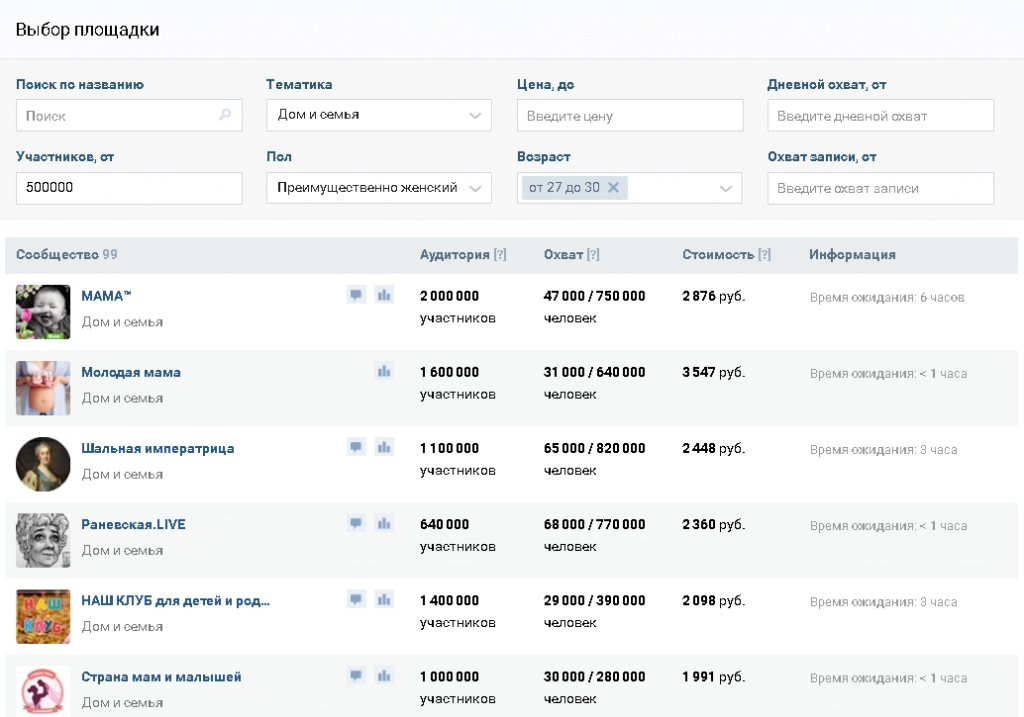This screenshot has height=717, width=1024.
Task: Click audience value 1 600 000
Action: (449, 372)
